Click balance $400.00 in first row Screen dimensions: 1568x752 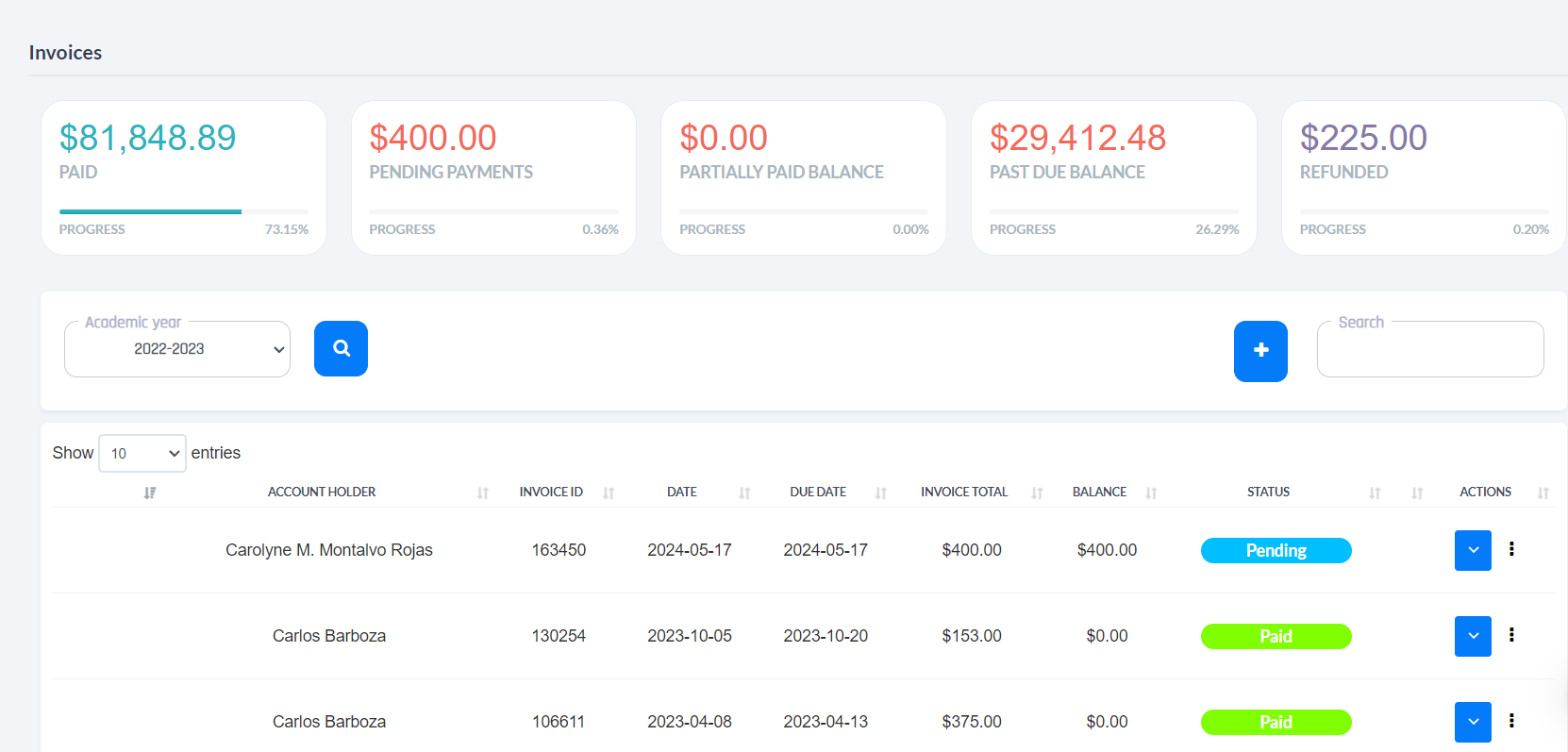pyautogui.click(x=1107, y=550)
